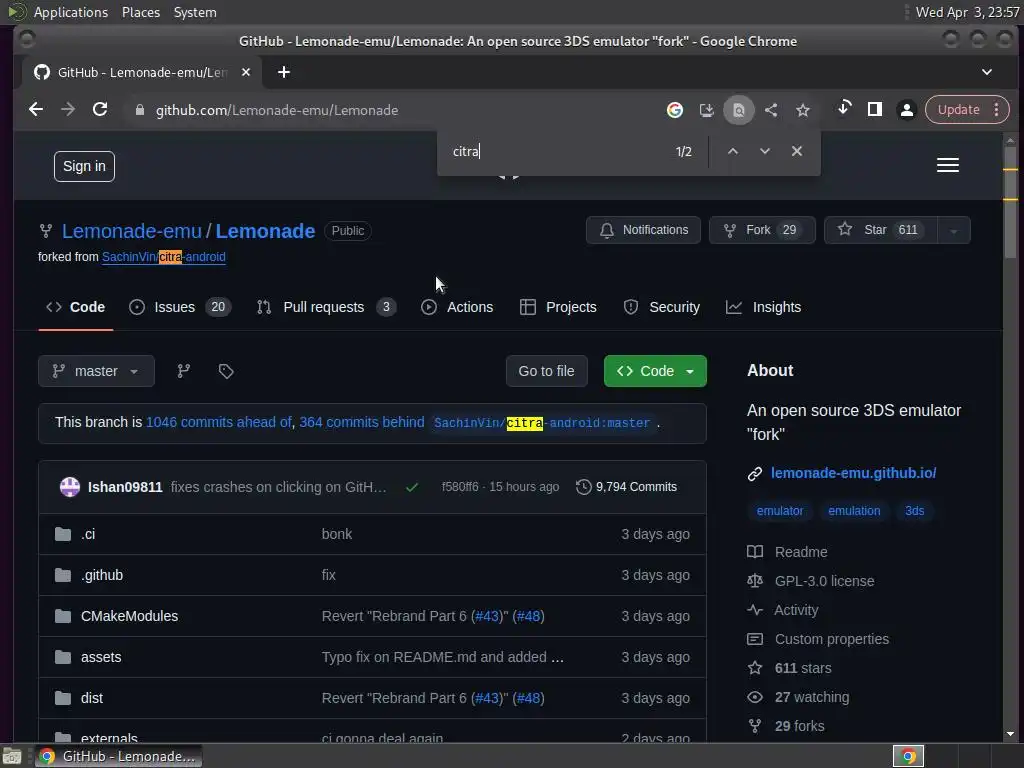Jump to next find result
Screen dimensions: 1024x768
765,152
